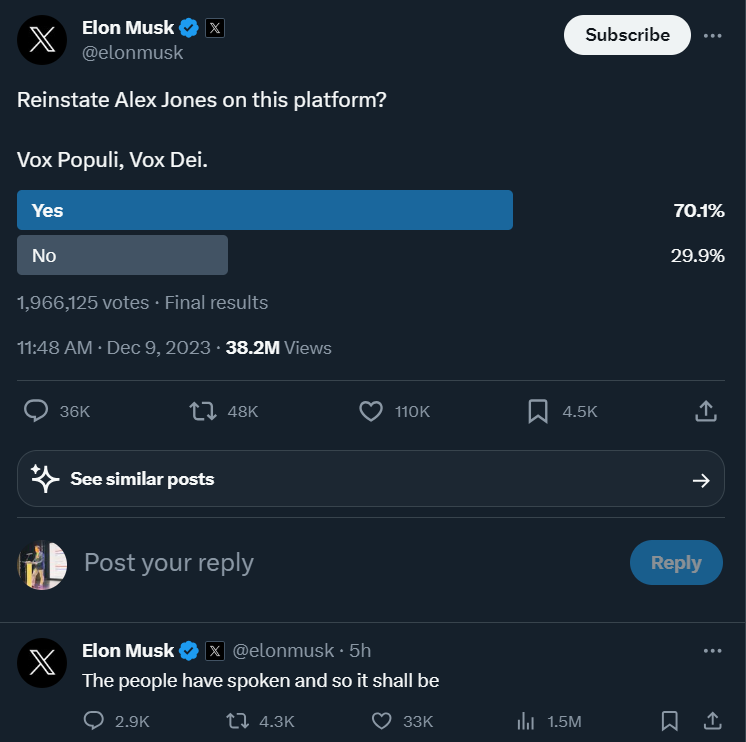Click the reply icon on main post
Image resolution: width=746 pixels, height=742 pixels.
tap(37, 411)
